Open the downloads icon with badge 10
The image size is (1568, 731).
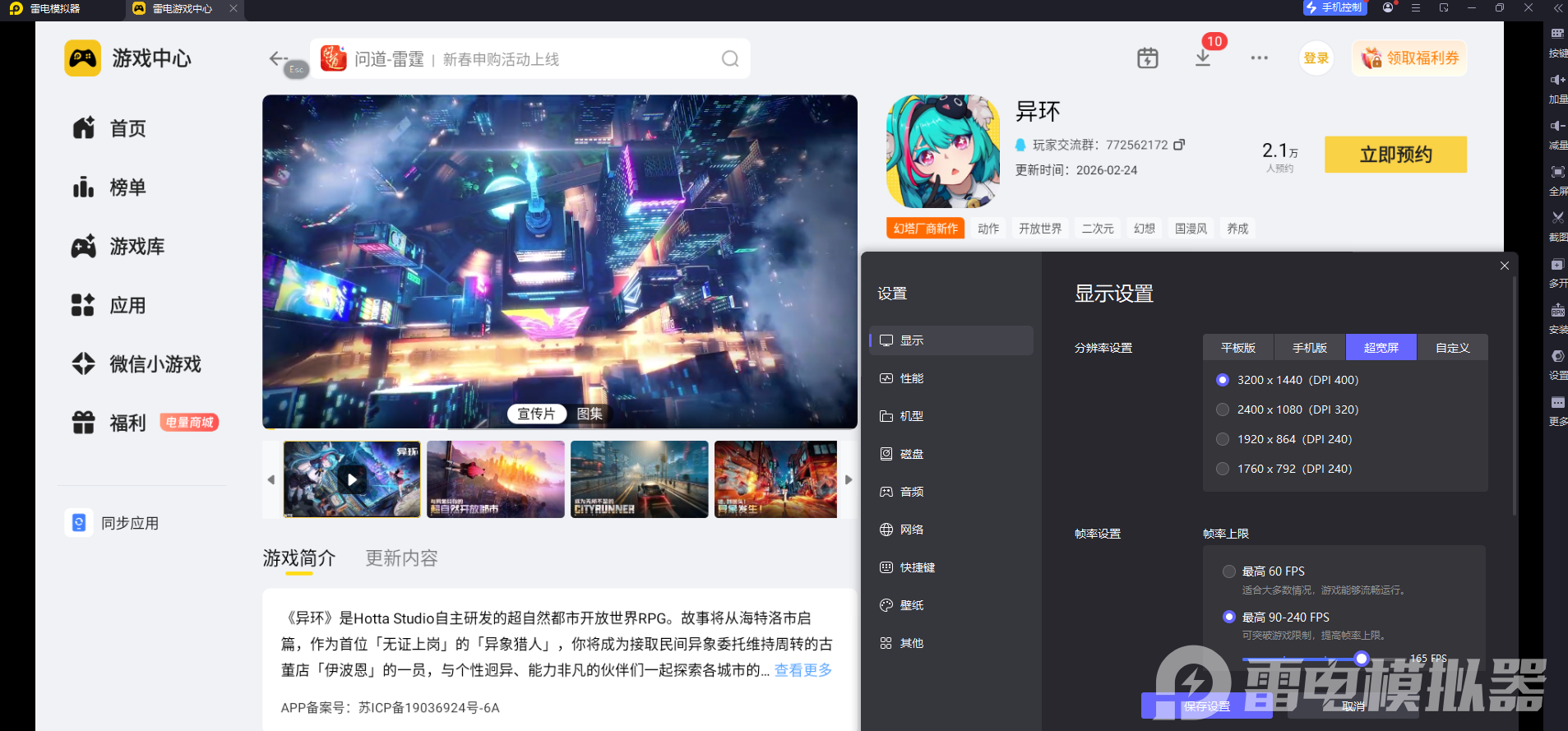[x=1203, y=58]
